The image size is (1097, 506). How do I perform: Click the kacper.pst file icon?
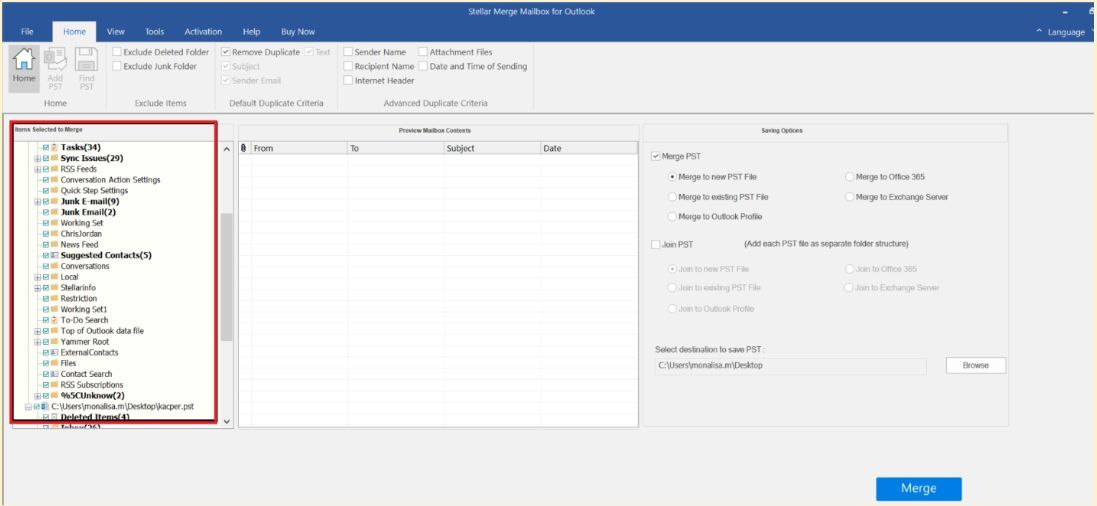coord(45,406)
